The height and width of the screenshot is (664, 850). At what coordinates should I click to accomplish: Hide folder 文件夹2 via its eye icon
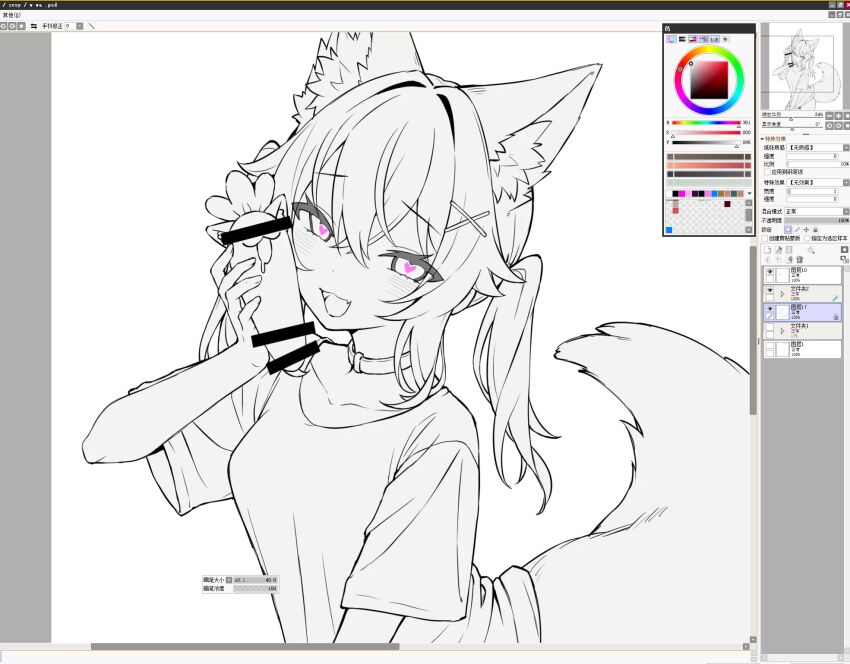click(769, 291)
